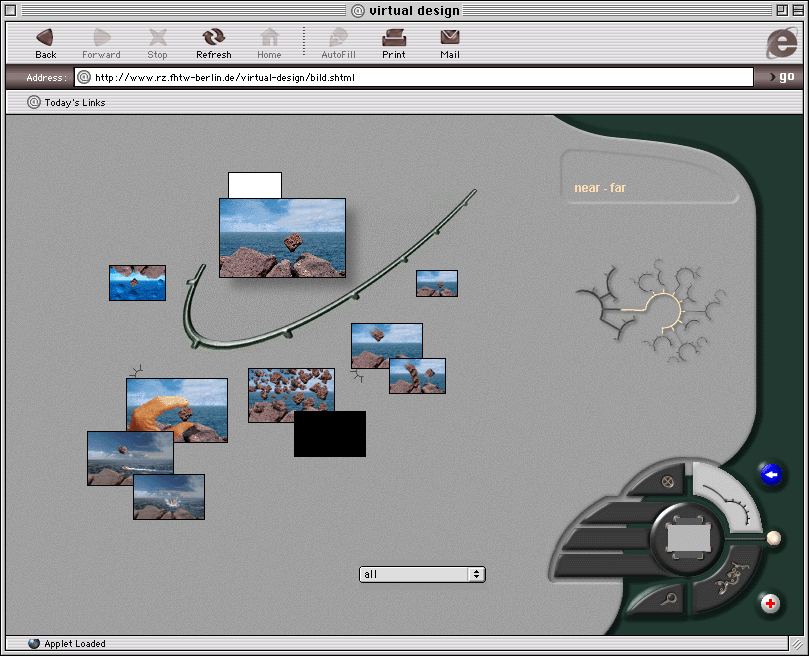This screenshot has width=809, height=656.
Task: Click the center frame button of the dial
Action: pos(688,539)
